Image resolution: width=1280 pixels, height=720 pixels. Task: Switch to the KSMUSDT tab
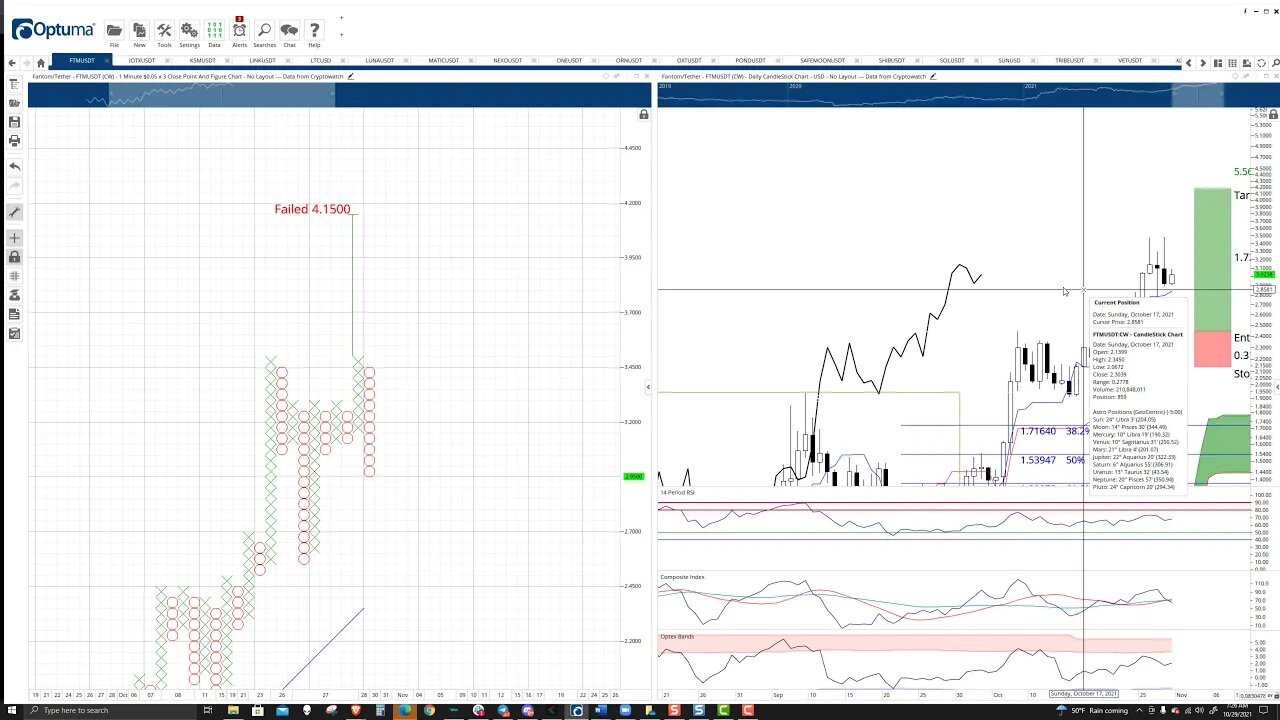(x=202, y=61)
